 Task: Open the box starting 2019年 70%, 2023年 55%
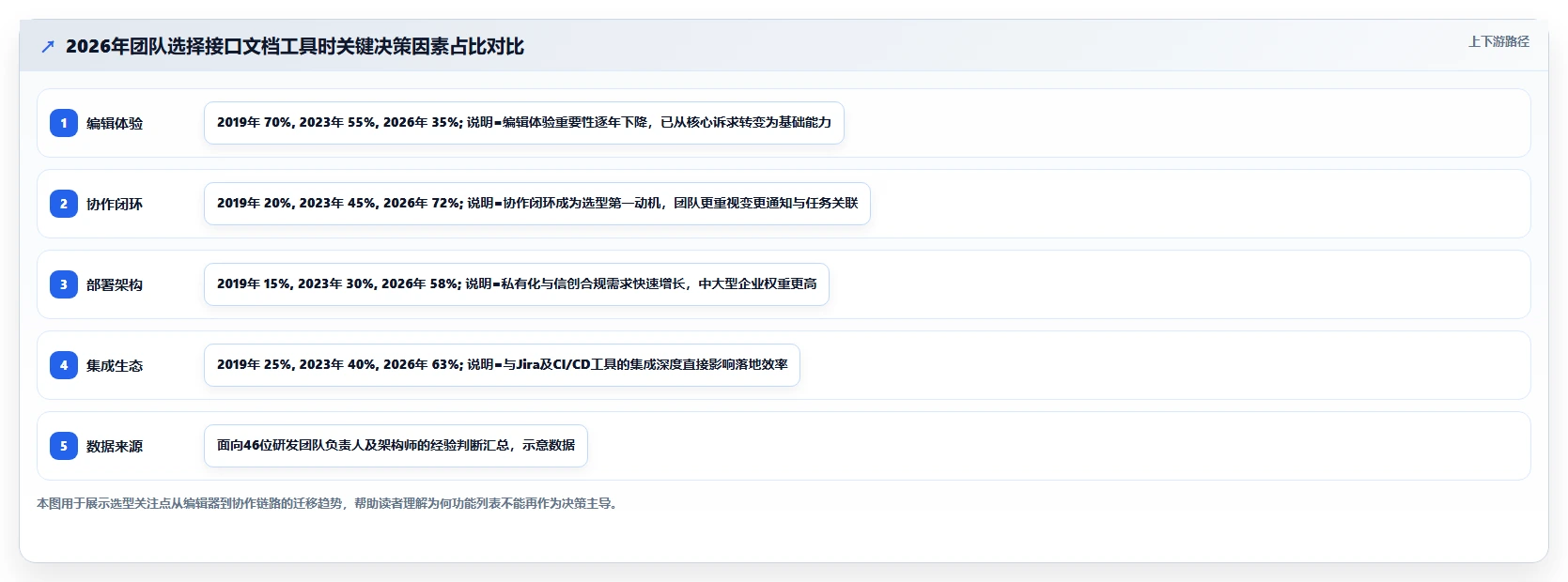(524, 123)
